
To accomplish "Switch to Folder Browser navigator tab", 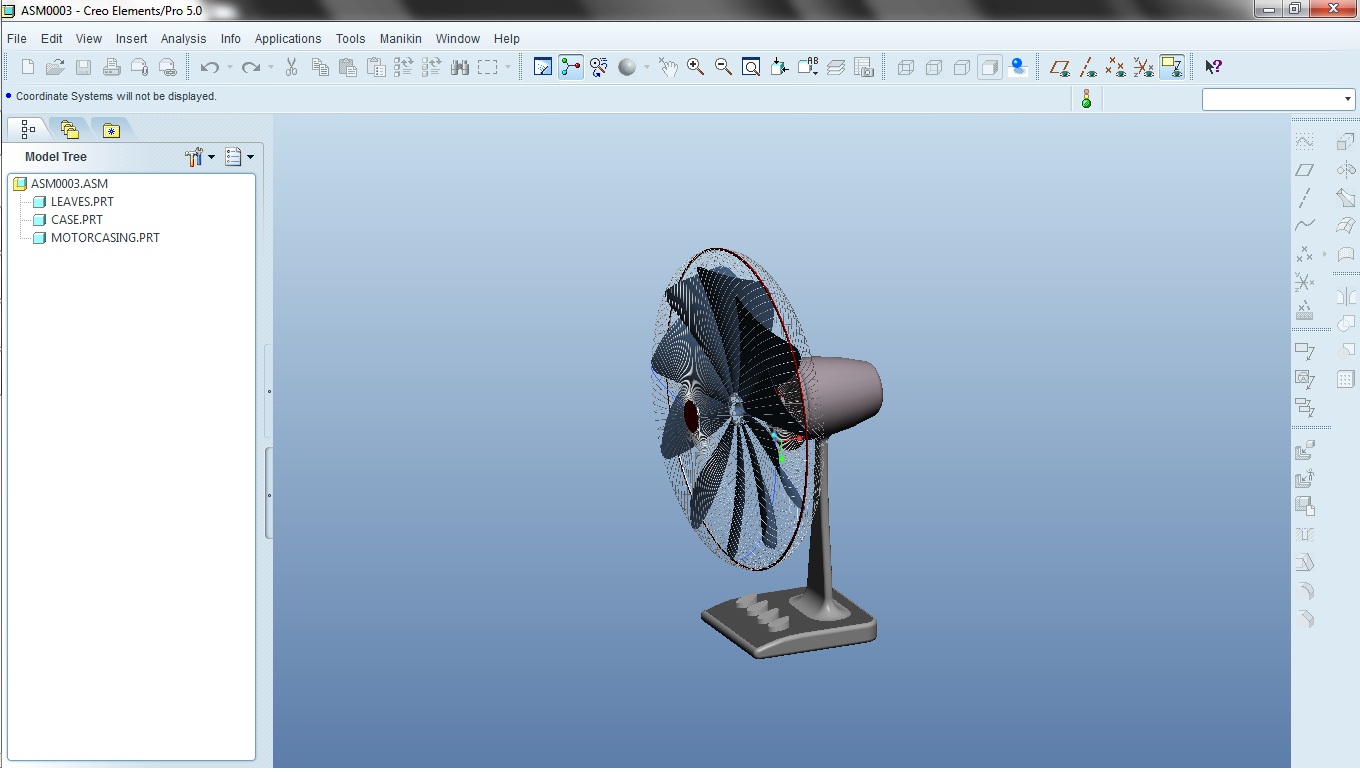I will [69, 129].
